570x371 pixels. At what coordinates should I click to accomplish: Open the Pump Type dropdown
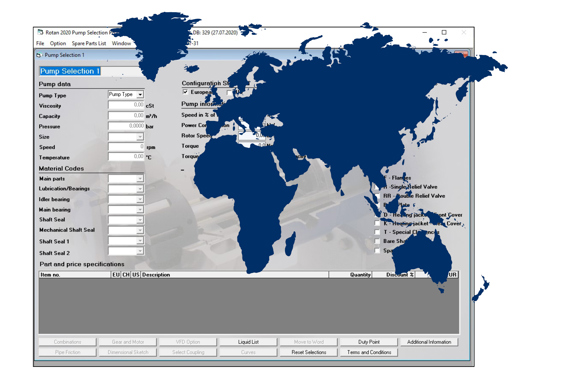[x=140, y=94]
